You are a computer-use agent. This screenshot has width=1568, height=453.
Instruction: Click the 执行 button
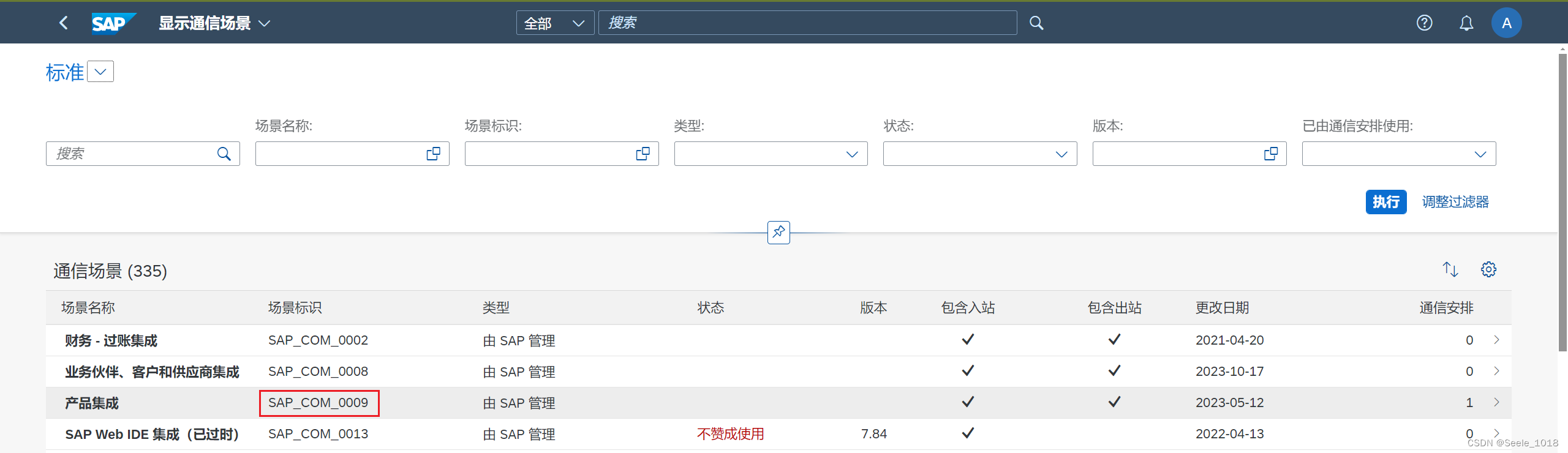(1386, 202)
